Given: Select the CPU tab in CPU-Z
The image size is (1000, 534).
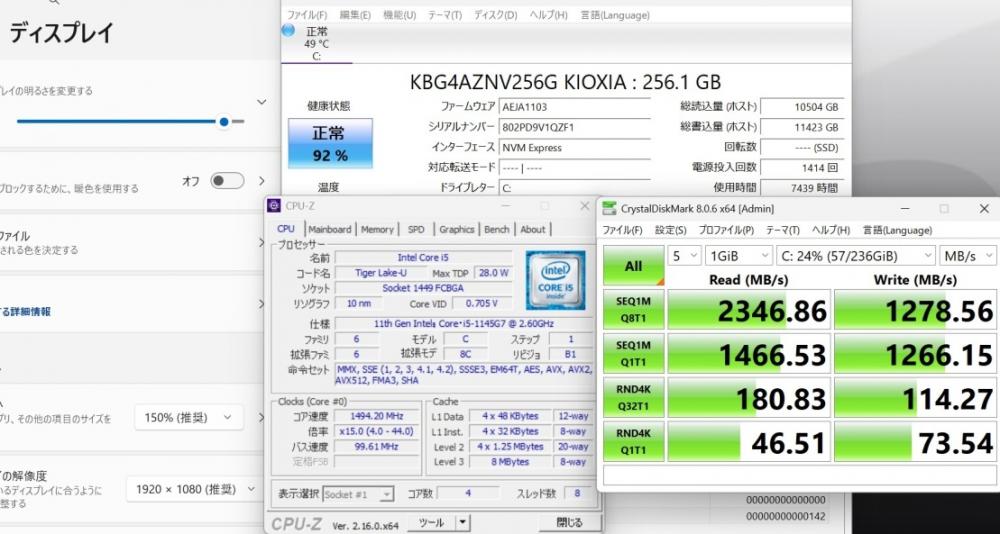Looking at the screenshot, I should pyautogui.click(x=286, y=228).
